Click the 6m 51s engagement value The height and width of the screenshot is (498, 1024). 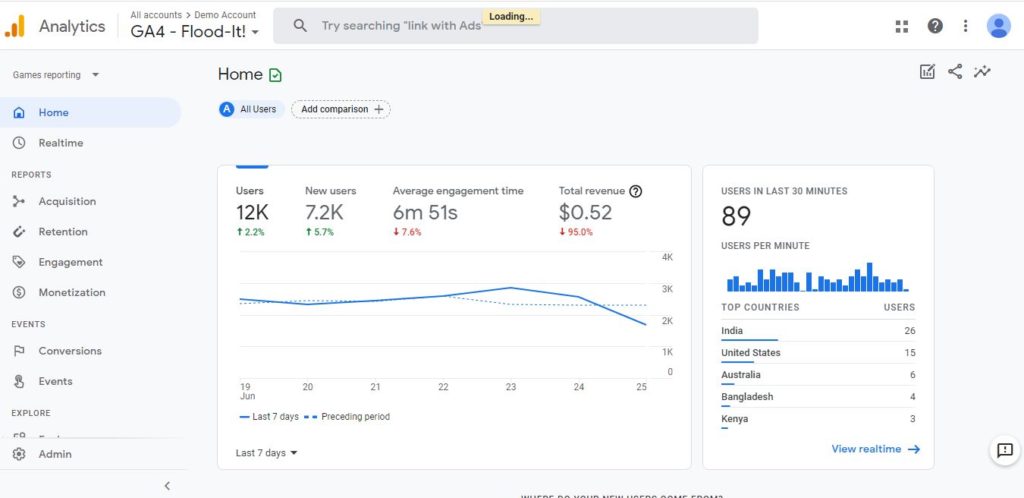(425, 213)
